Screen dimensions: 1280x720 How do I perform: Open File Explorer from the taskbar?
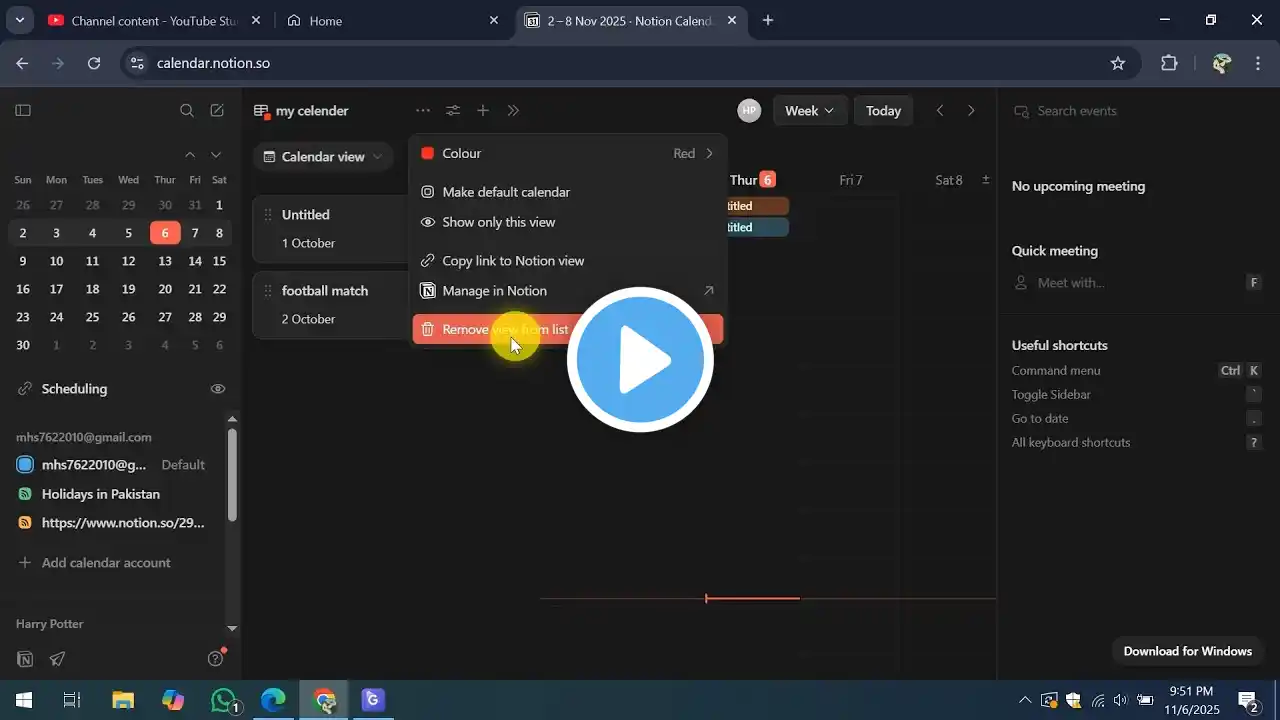[123, 700]
